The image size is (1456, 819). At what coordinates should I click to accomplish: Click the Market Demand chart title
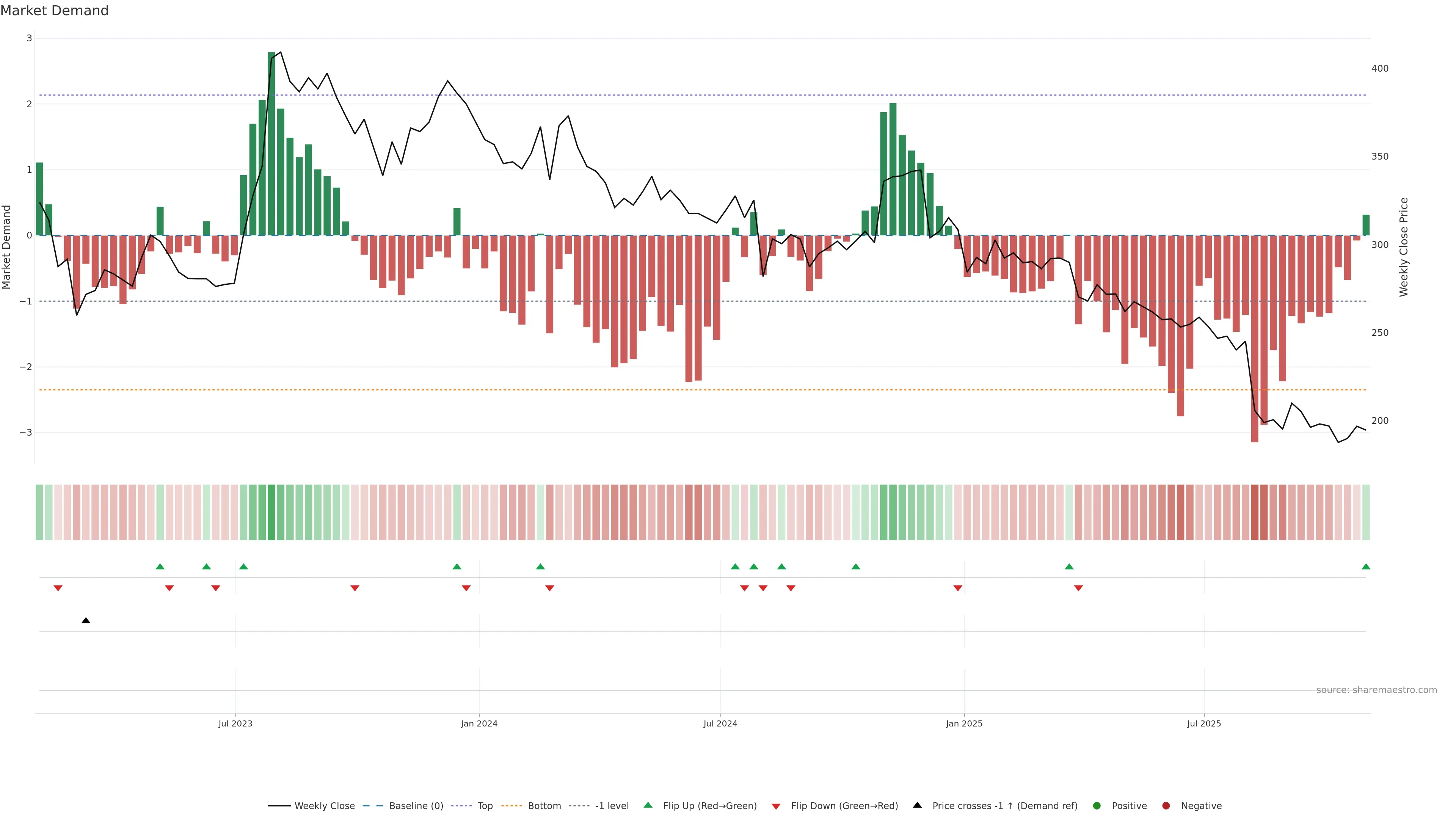54,11
